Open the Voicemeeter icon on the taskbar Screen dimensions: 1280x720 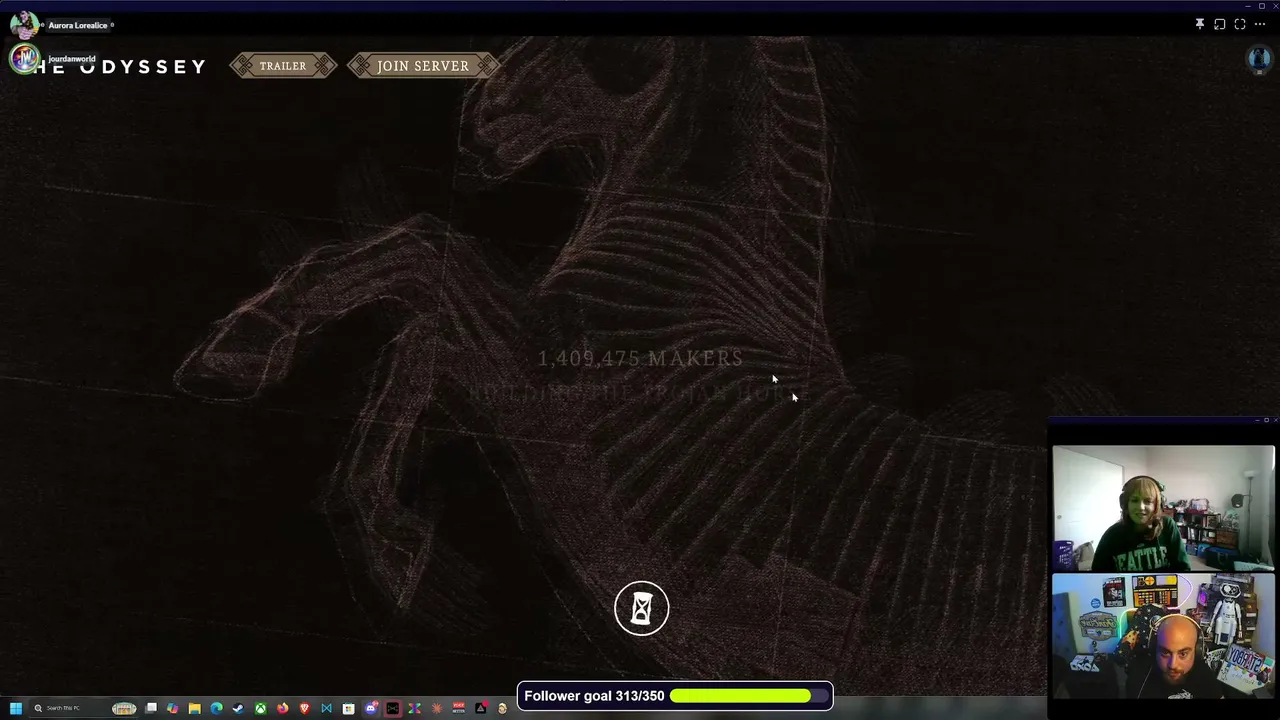tap(459, 708)
